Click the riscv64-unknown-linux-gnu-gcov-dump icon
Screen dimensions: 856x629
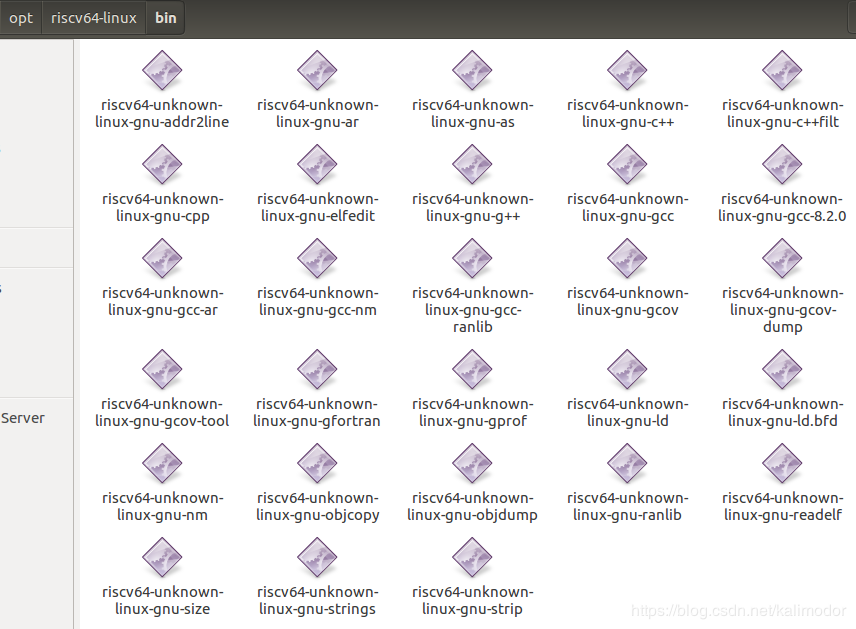coord(782,258)
